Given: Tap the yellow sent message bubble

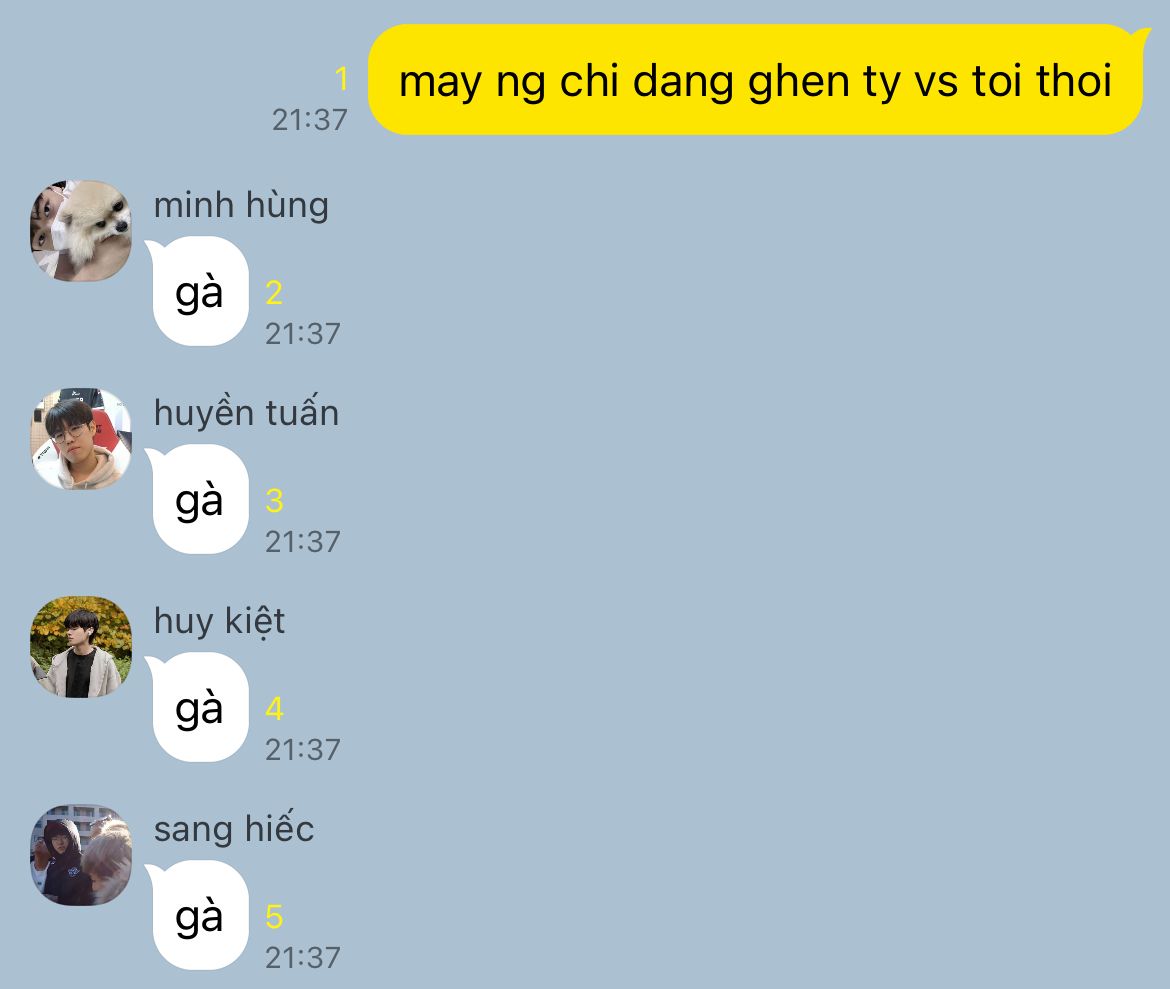Looking at the screenshot, I should point(757,80).
